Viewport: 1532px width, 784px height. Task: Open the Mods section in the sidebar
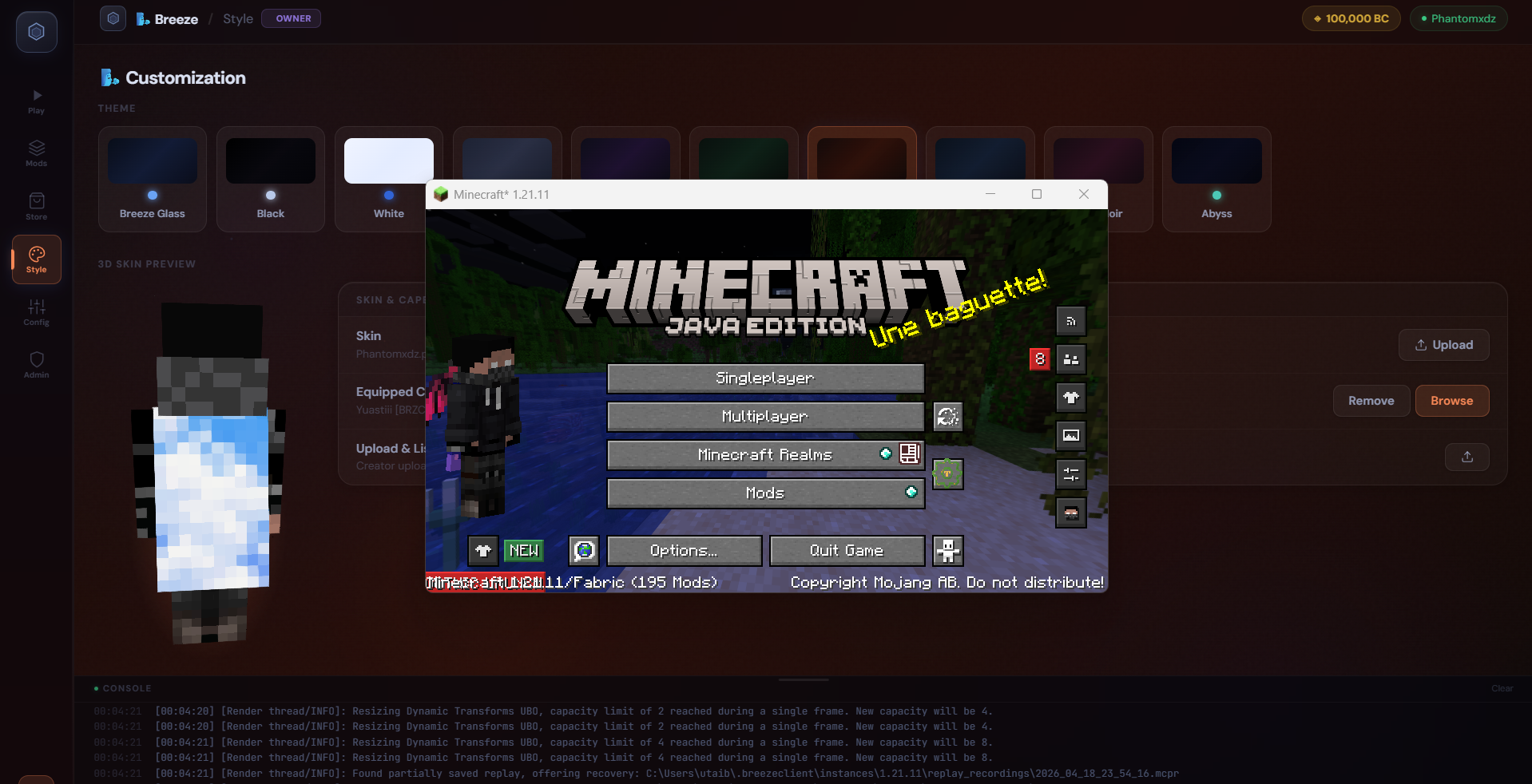(x=36, y=153)
